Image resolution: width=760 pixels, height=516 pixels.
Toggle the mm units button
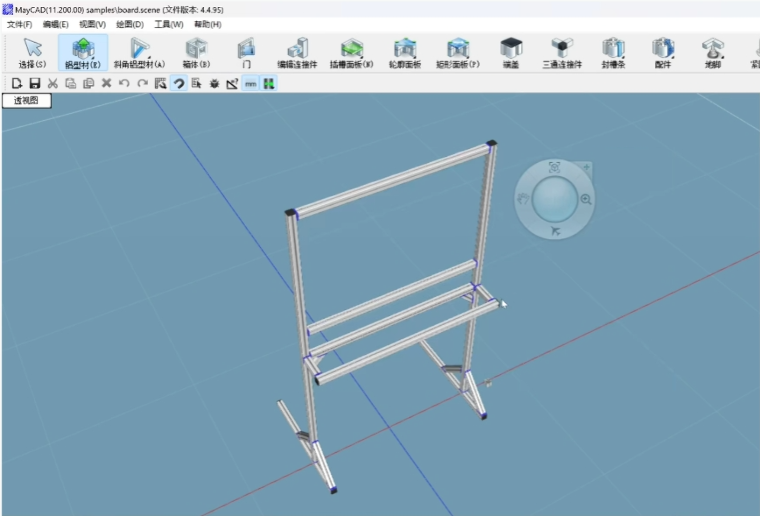tap(251, 84)
